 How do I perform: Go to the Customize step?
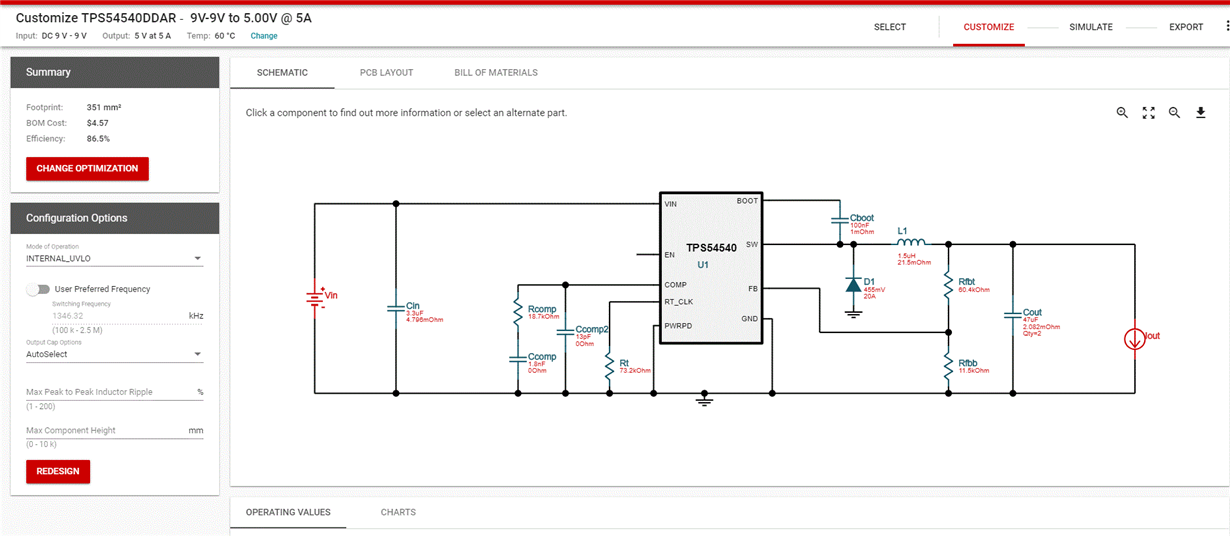point(989,27)
